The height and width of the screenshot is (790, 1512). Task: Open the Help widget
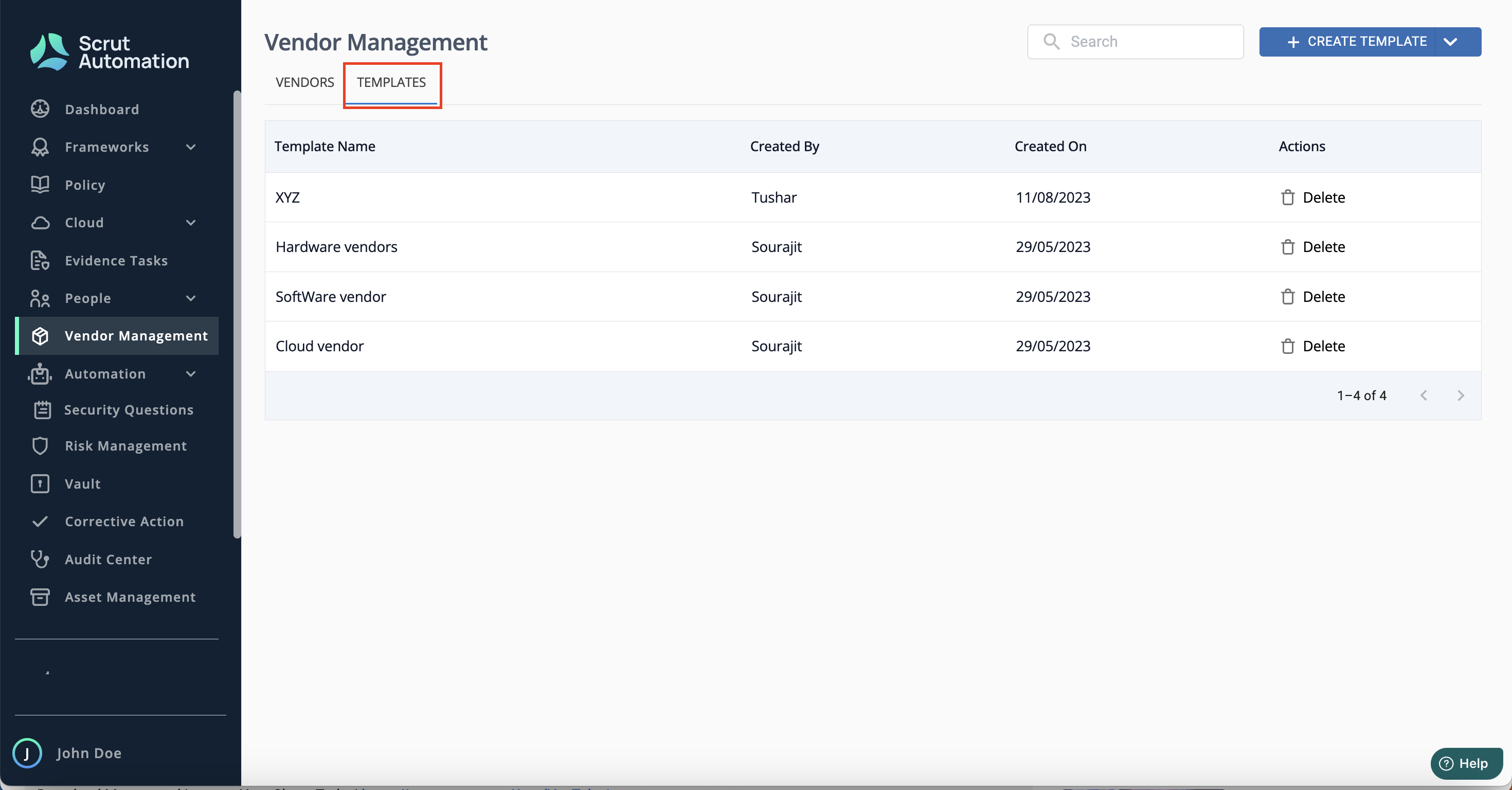[x=1466, y=763]
